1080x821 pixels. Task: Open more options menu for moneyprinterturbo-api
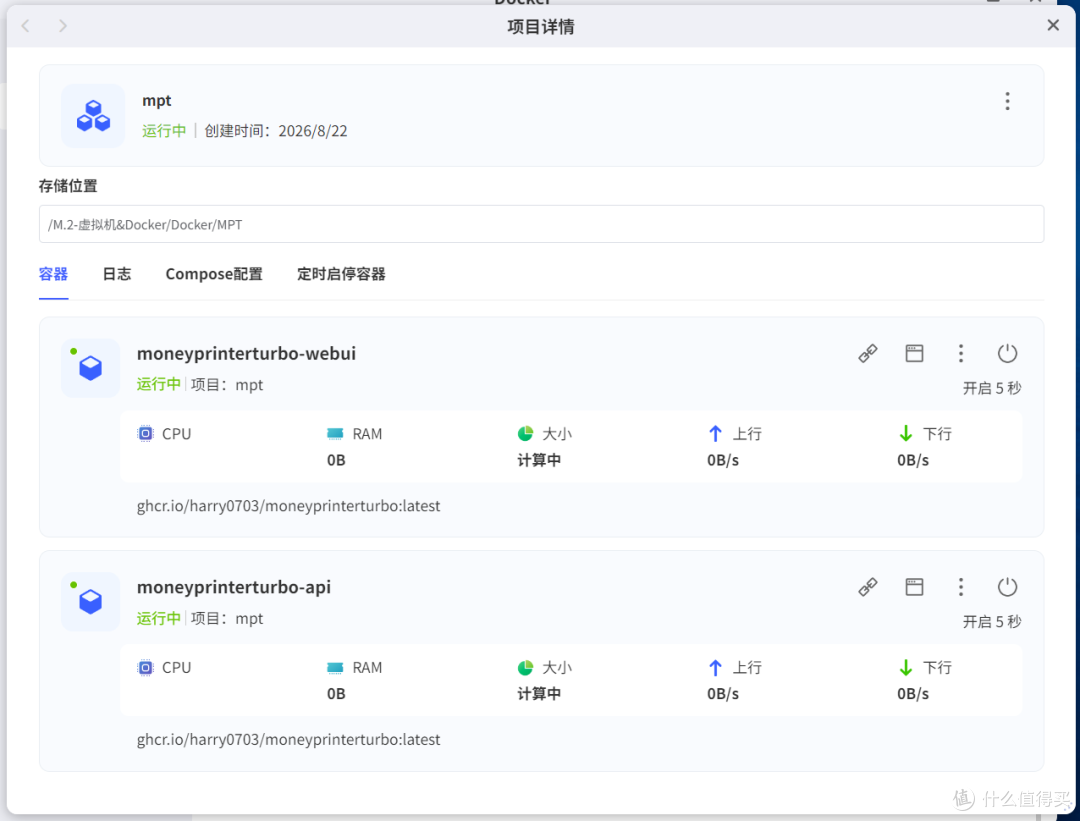(x=961, y=587)
